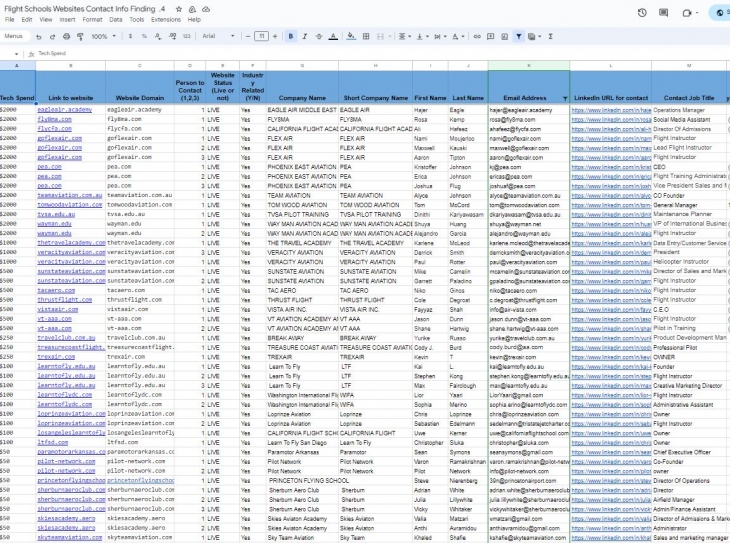Select the Email Address header cell
Screen dimensions: 730x543
(x=529, y=87)
